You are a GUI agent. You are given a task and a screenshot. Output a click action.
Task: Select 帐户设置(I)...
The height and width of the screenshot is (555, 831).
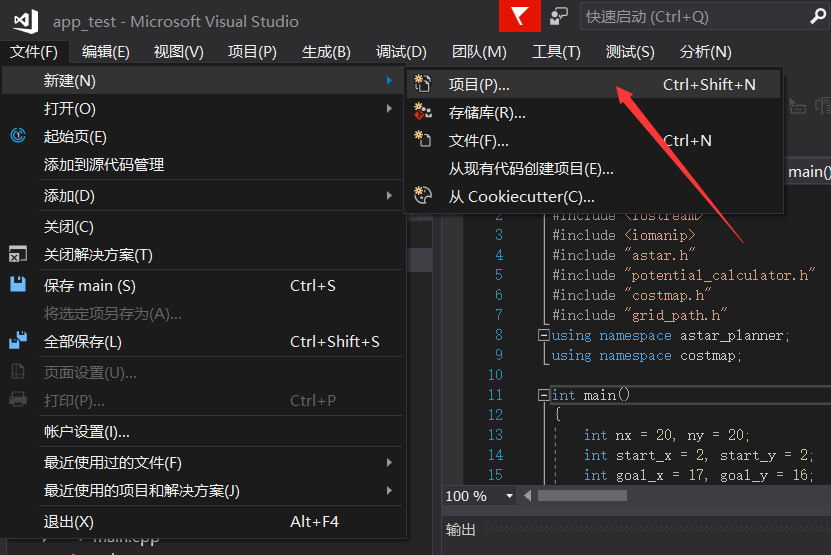coord(202,432)
